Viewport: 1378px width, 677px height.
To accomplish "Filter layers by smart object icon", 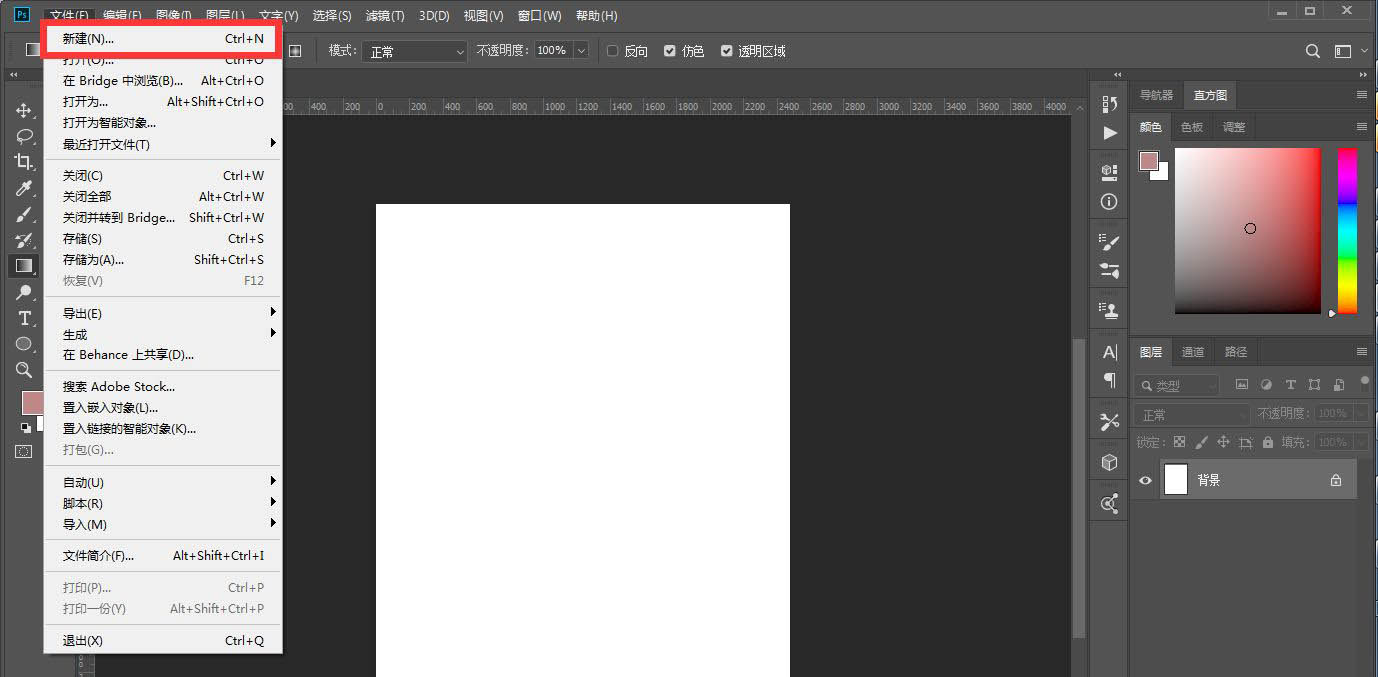I will pos(1338,384).
